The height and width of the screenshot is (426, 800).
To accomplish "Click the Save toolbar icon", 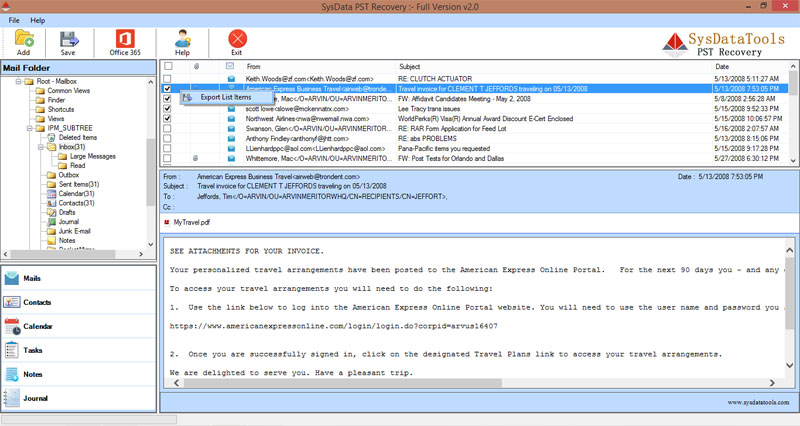I will [x=68, y=42].
